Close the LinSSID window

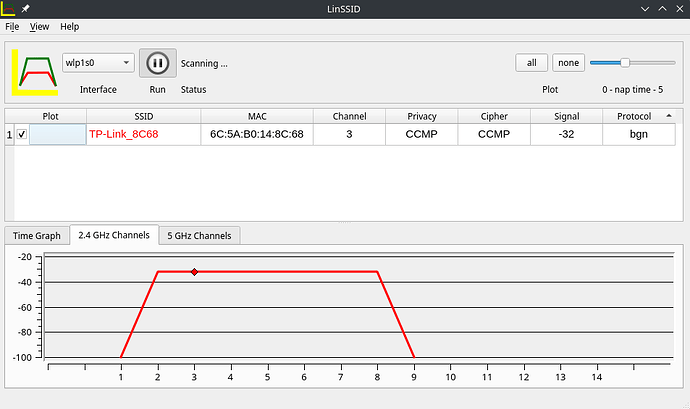point(679,9)
